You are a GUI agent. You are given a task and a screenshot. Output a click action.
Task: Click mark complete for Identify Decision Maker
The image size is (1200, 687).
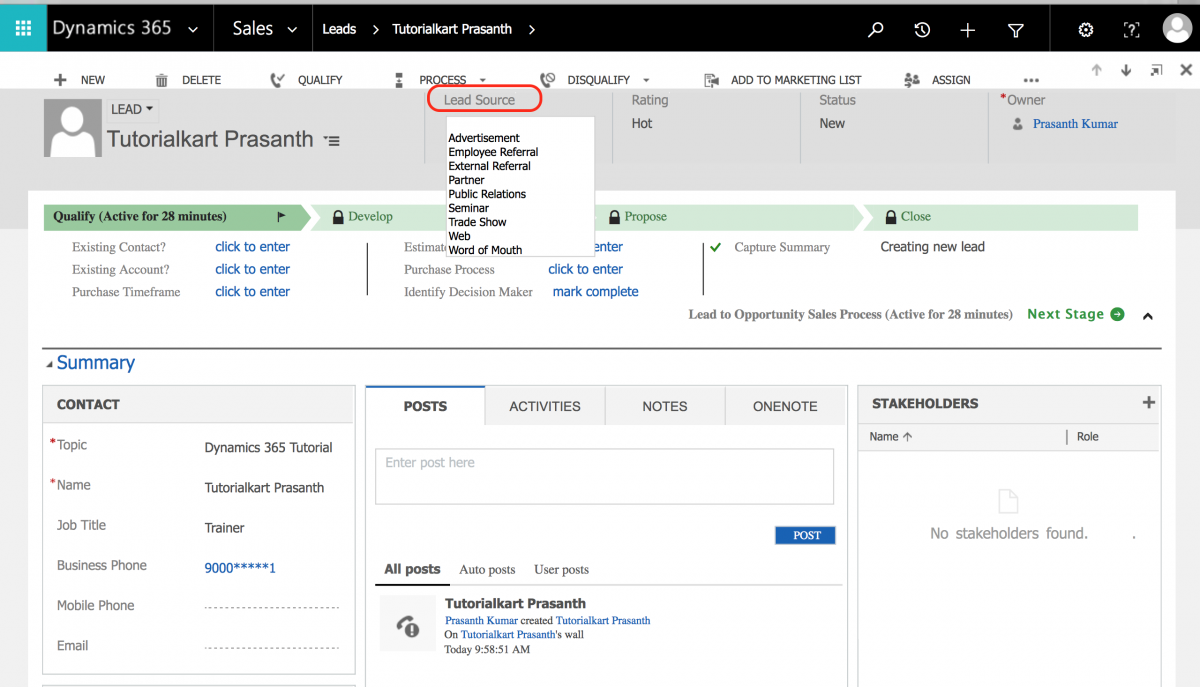point(595,292)
